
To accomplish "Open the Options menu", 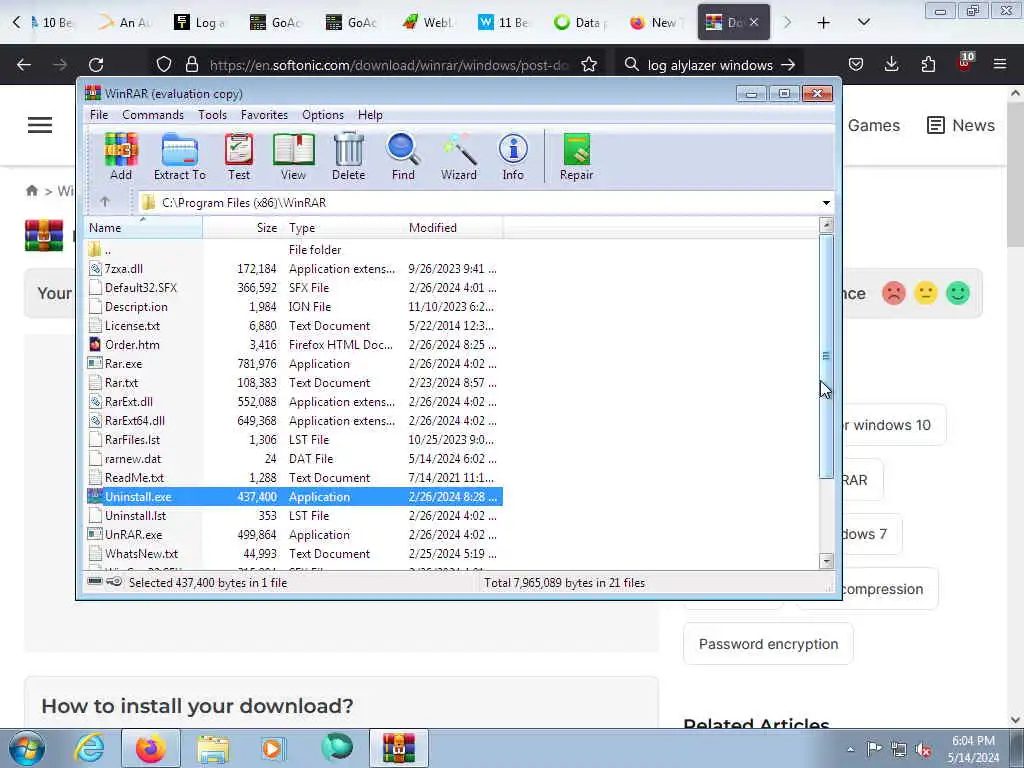I will pos(323,115).
